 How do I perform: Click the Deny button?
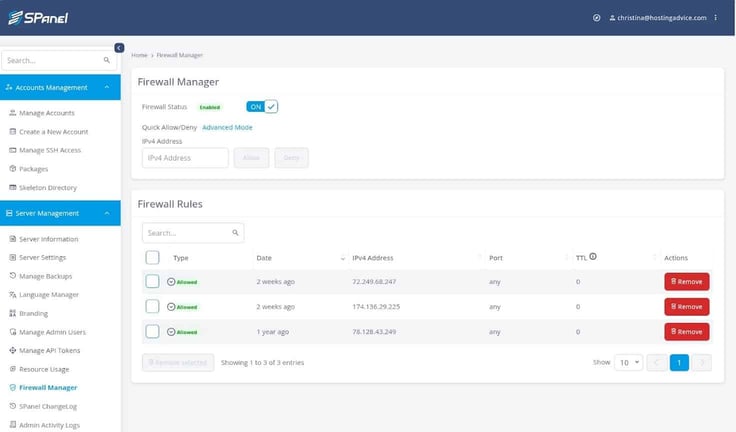(x=291, y=158)
